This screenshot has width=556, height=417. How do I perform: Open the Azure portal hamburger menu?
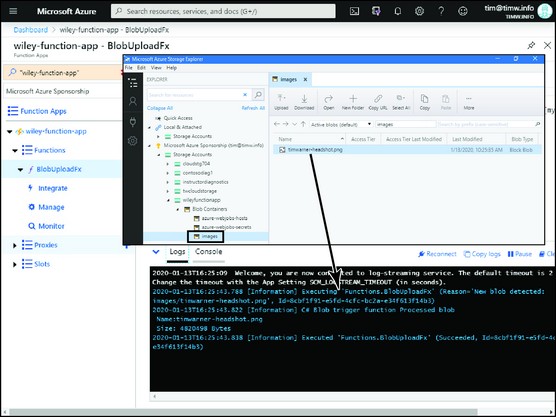coord(13,11)
